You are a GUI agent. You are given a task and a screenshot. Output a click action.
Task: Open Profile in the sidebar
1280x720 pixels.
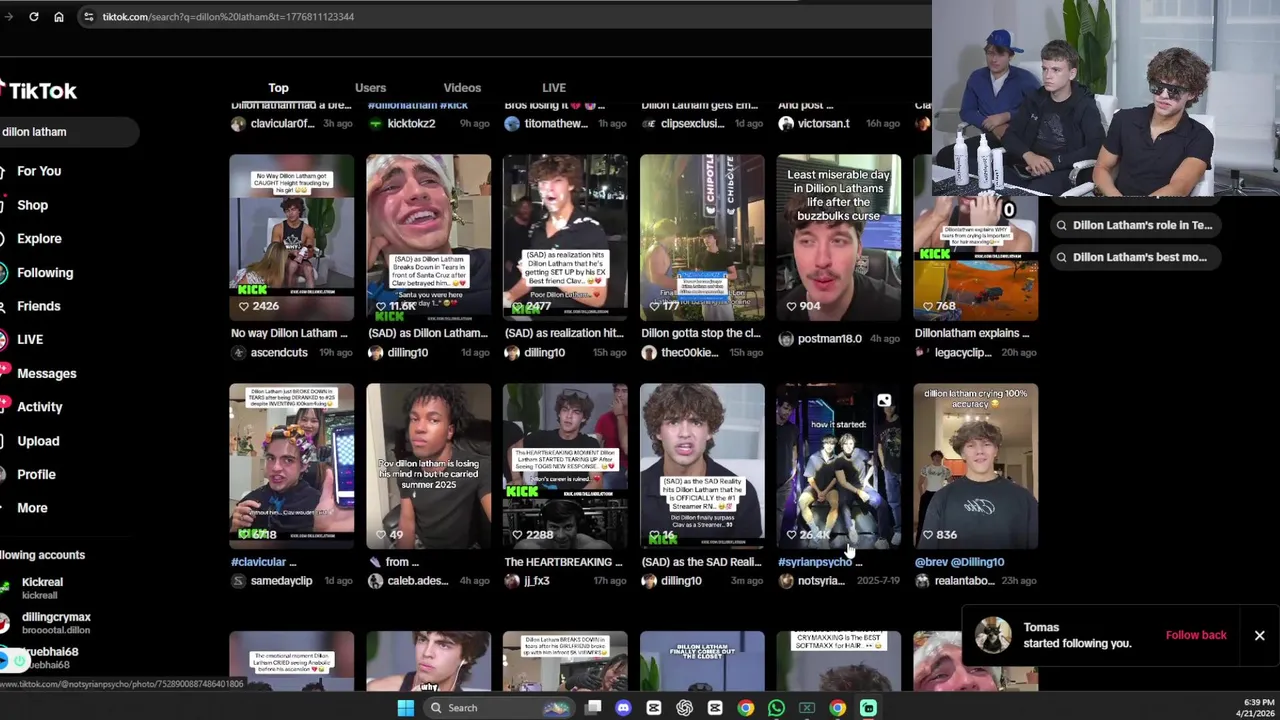click(36, 475)
